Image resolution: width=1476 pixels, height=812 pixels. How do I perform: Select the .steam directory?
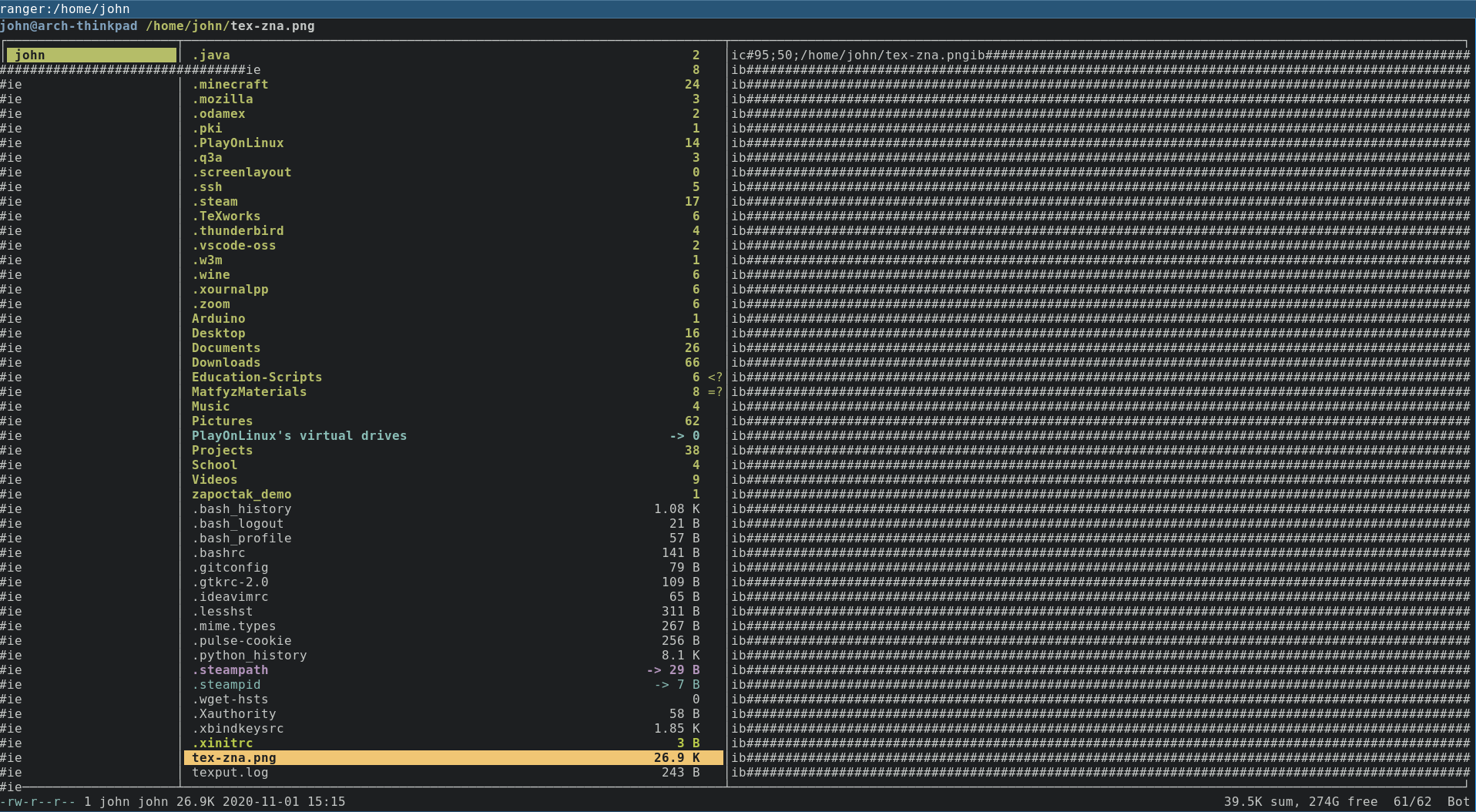pyautogui.click(x=453, y=201)
